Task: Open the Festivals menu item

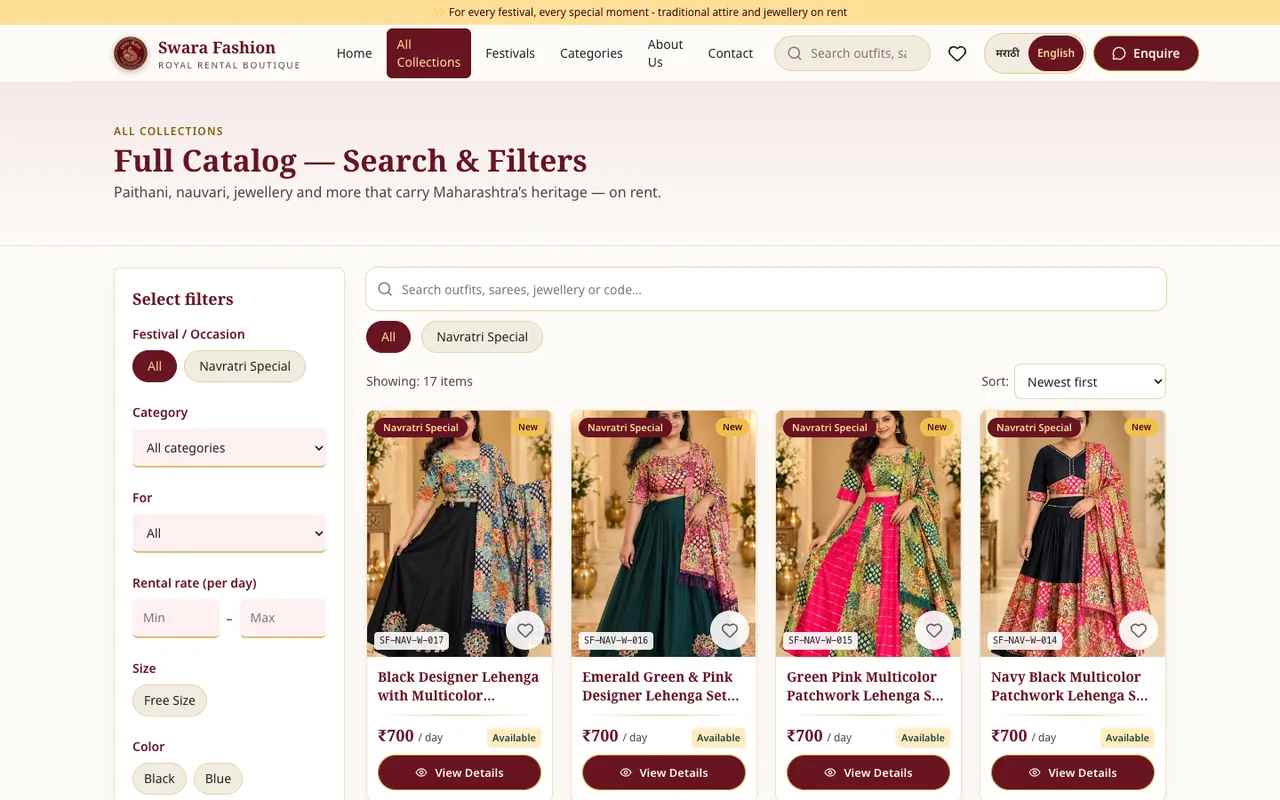Action: click(x=510, y=53)
